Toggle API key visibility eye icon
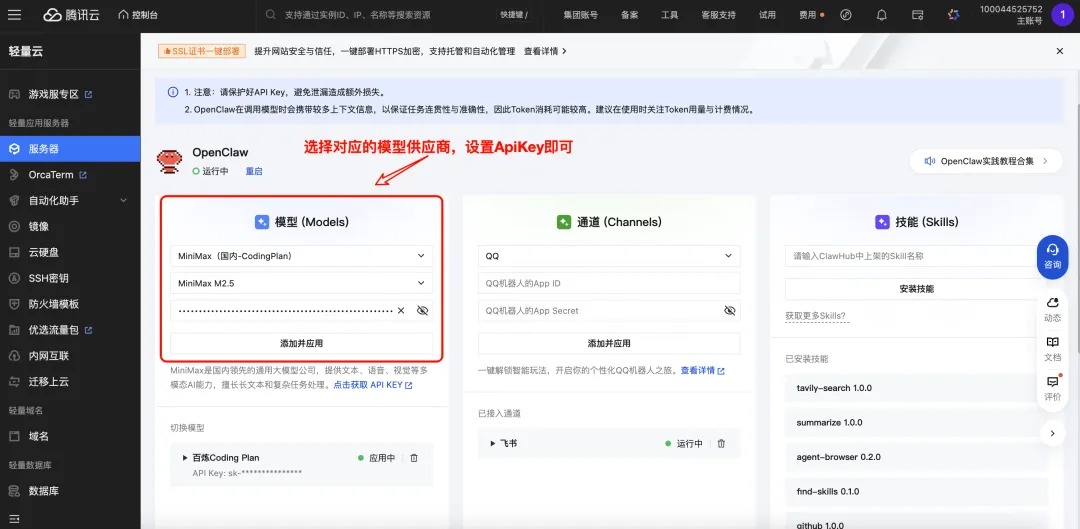This screenshot has width=1080, height=529. (423, 311)
